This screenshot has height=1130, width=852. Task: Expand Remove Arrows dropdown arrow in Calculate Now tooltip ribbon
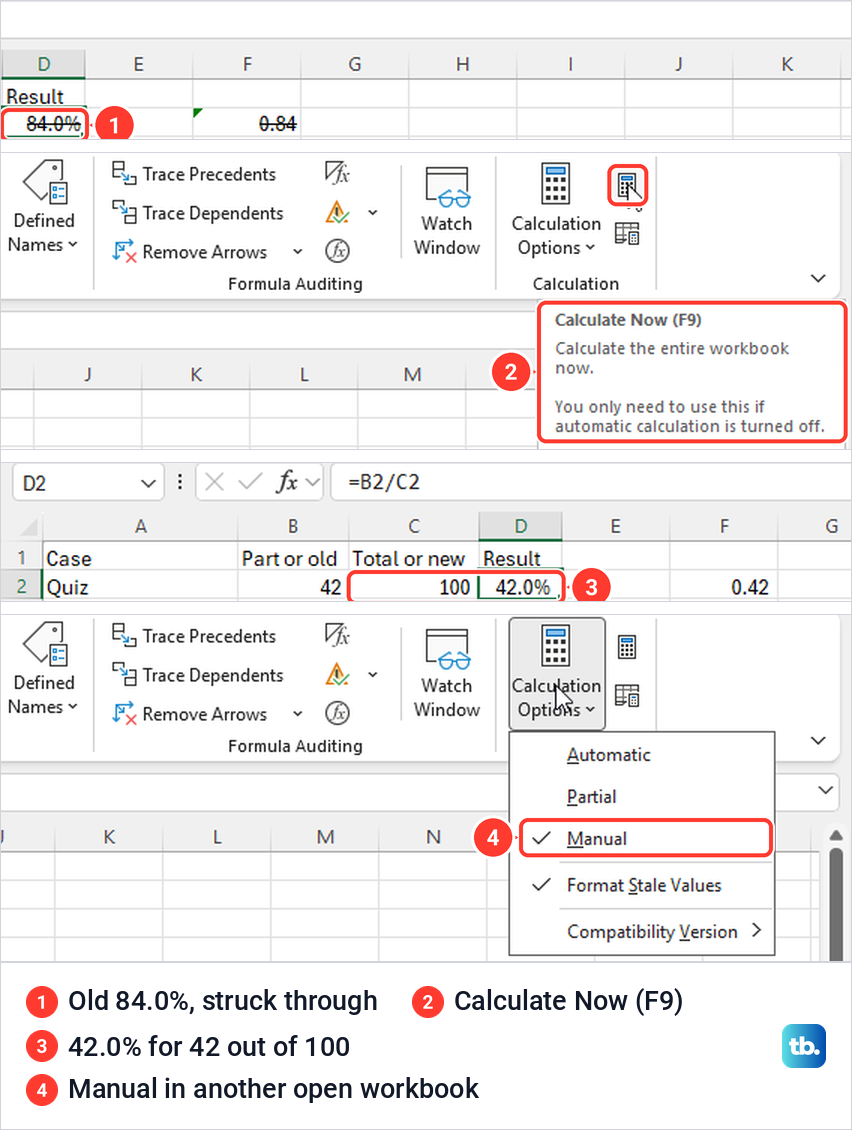pyautogui.click(x=298, y=252)
